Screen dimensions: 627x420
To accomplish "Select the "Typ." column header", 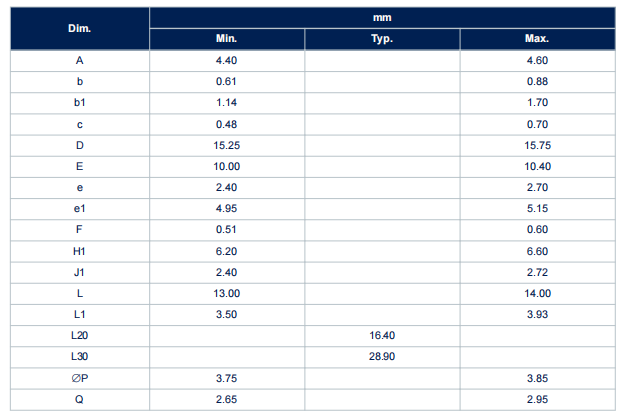I will (x=381, y=39).
